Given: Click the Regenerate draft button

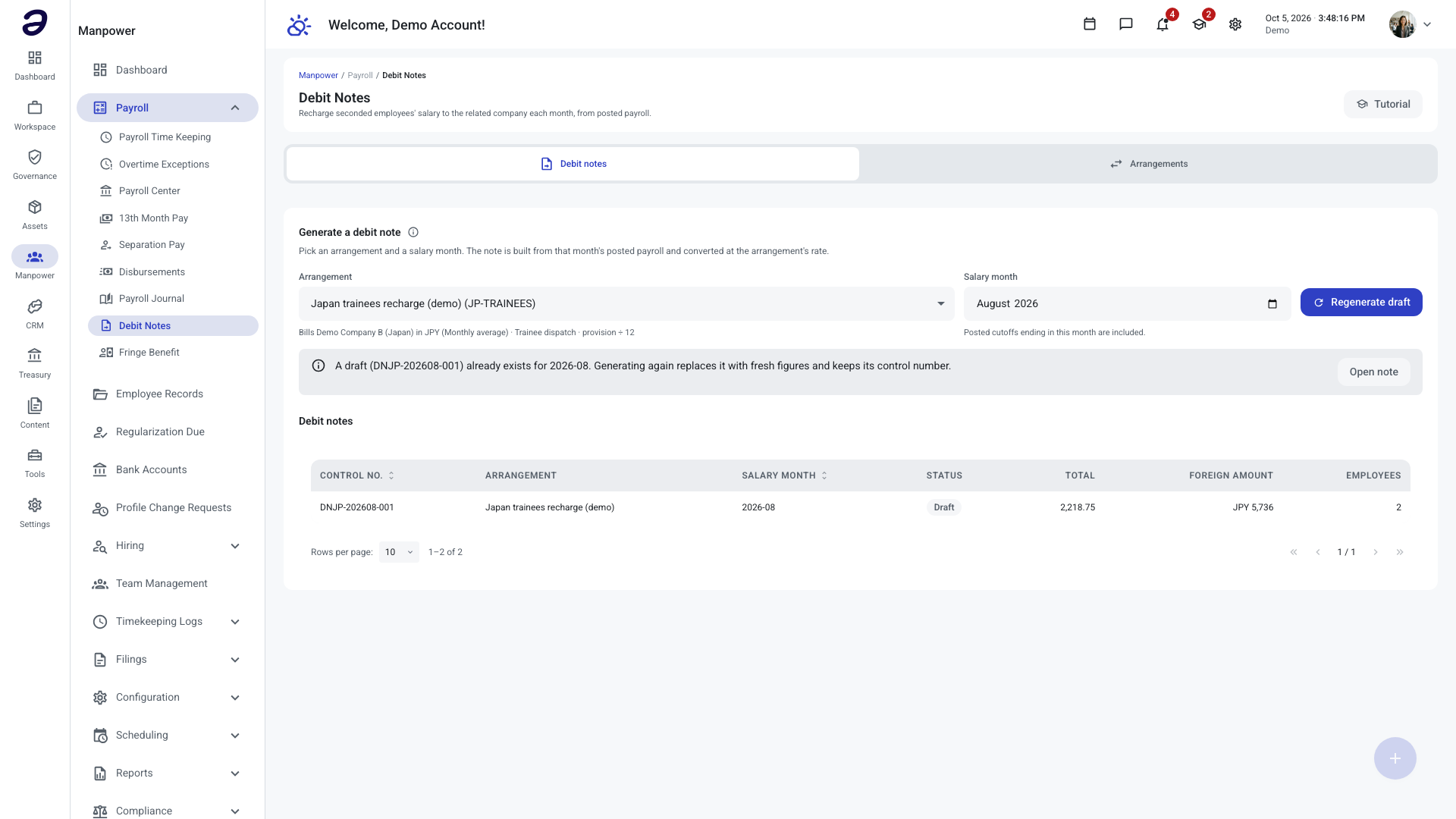Looking at the screenshot, I should 1361,303.
